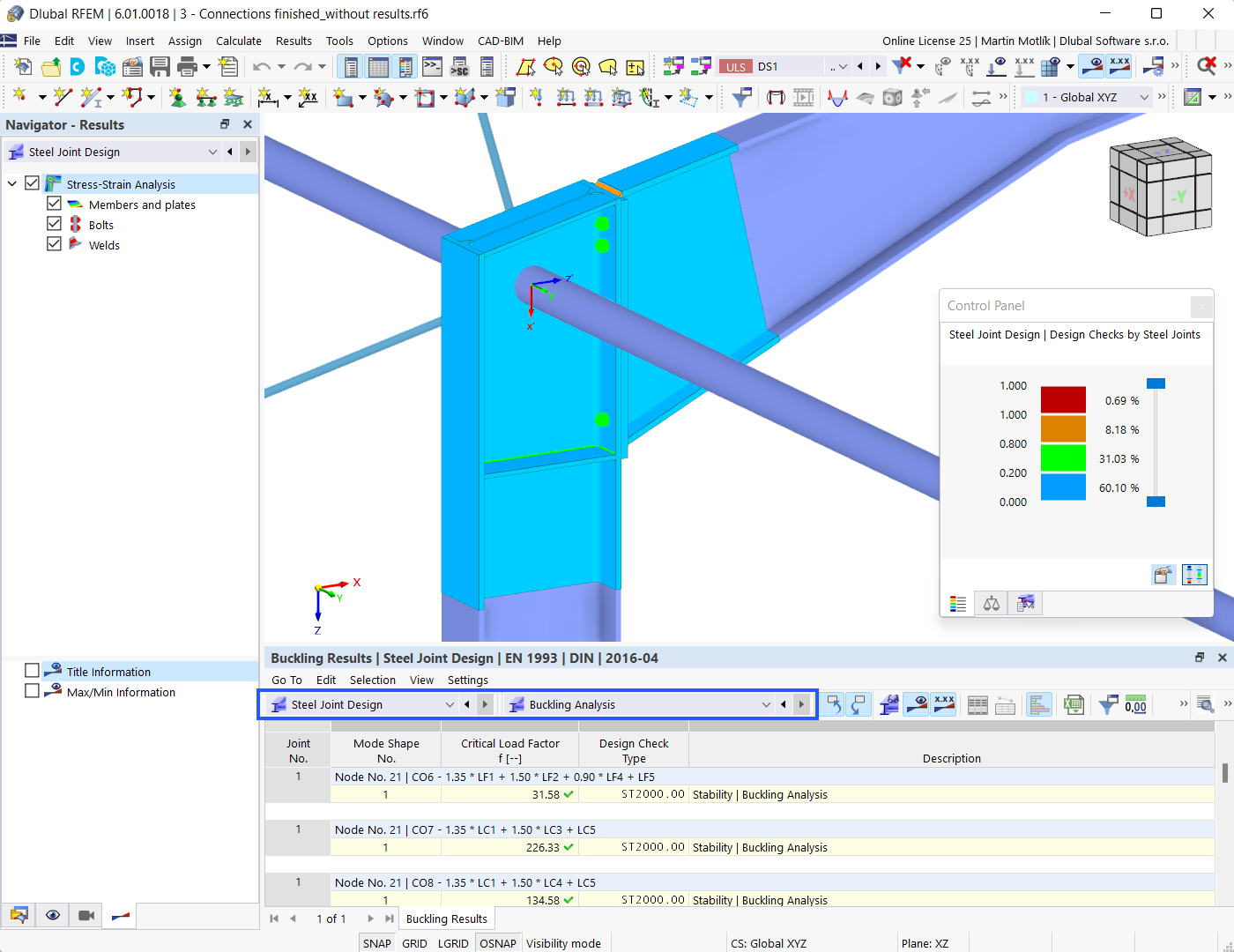This screenshot has width=1234, height=952.
Task: Enable the Max/Min Information checkbox
Action: pos(33,691)
